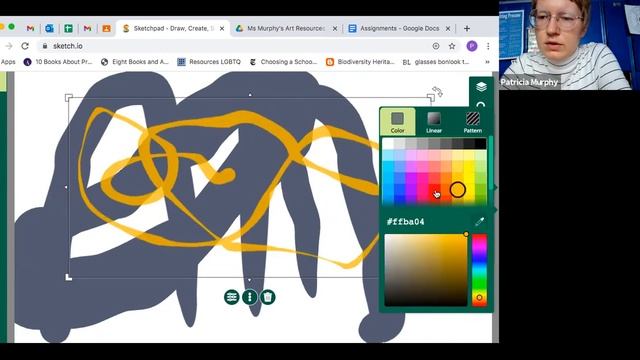The image size is (640, 360).
Task: Open the more options dots button
Action: (x=249, y=297)
